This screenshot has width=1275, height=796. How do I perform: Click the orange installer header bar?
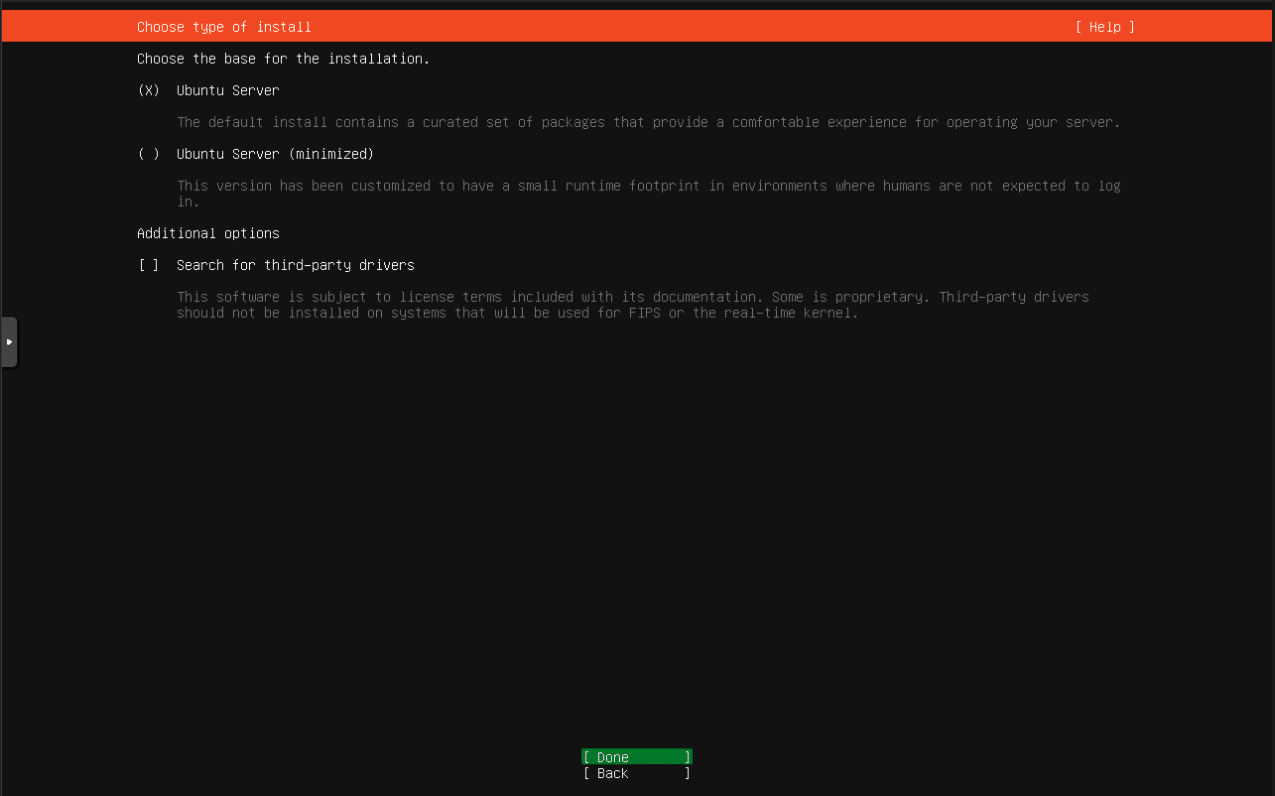pyautogui.click(x=637, y=27)
